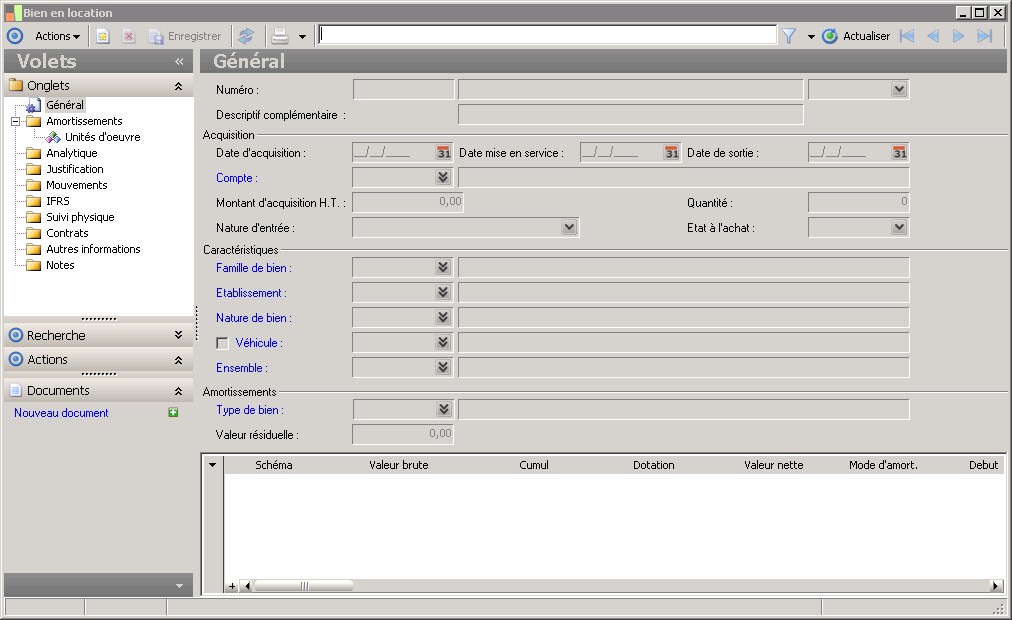The height and width of the screenshot is (620, 1012).
Task: Expand the Recherche panel section
Action: point(178,335)
